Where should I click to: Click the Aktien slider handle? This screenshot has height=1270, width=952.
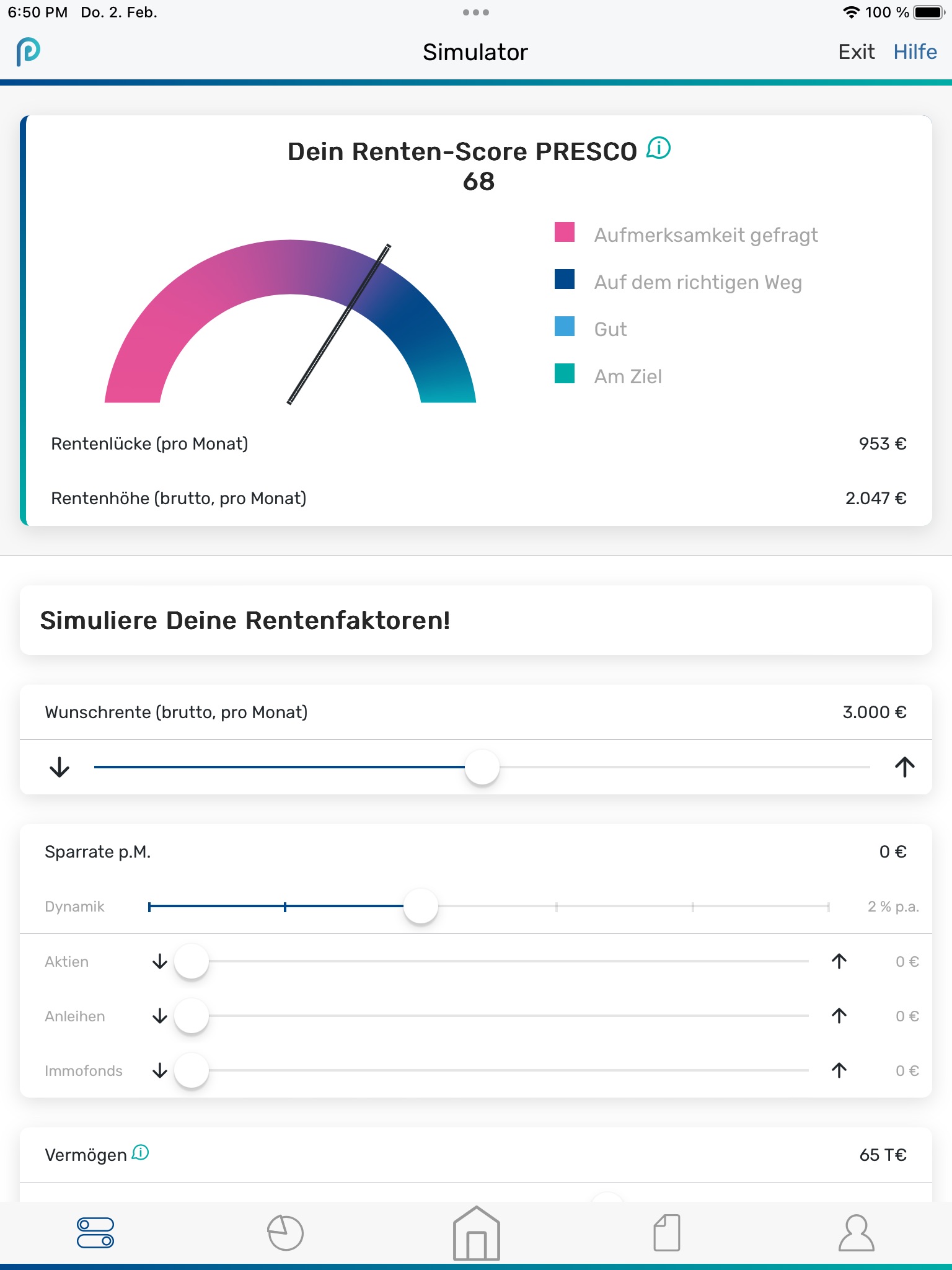click(x=192, y=961)
